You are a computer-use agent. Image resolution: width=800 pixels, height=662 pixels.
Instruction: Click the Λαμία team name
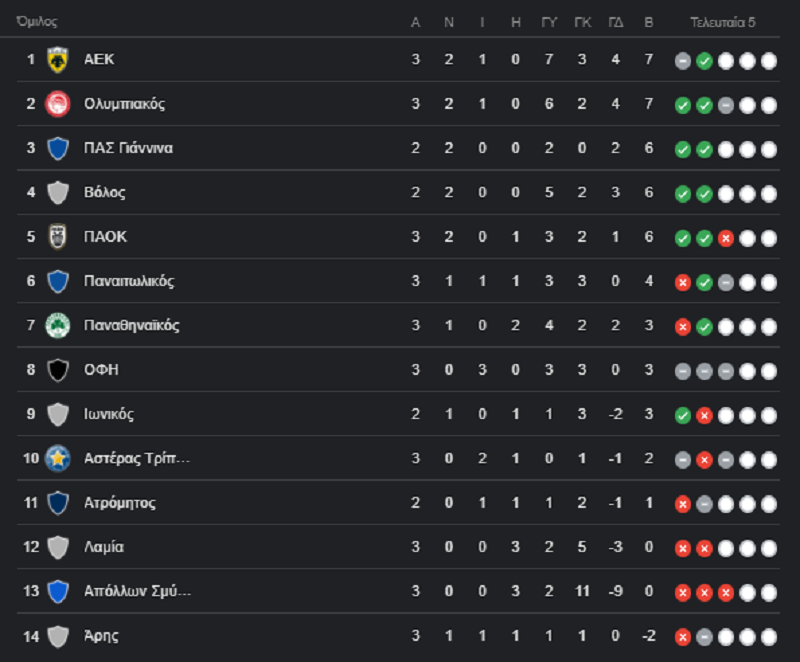pos(104,547)
